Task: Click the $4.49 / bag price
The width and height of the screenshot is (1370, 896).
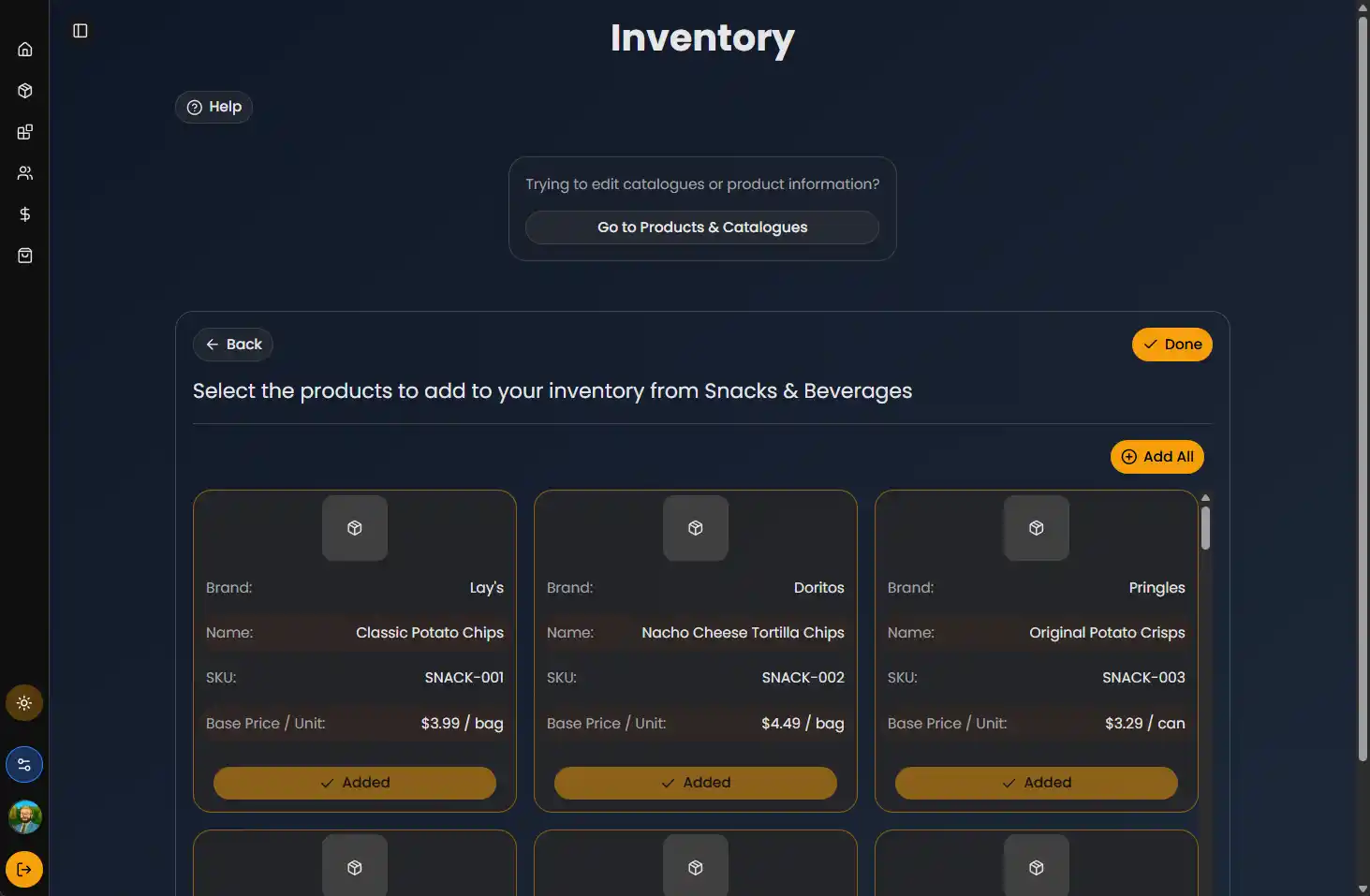Action: pyautogui.click(x=803, y=724)
